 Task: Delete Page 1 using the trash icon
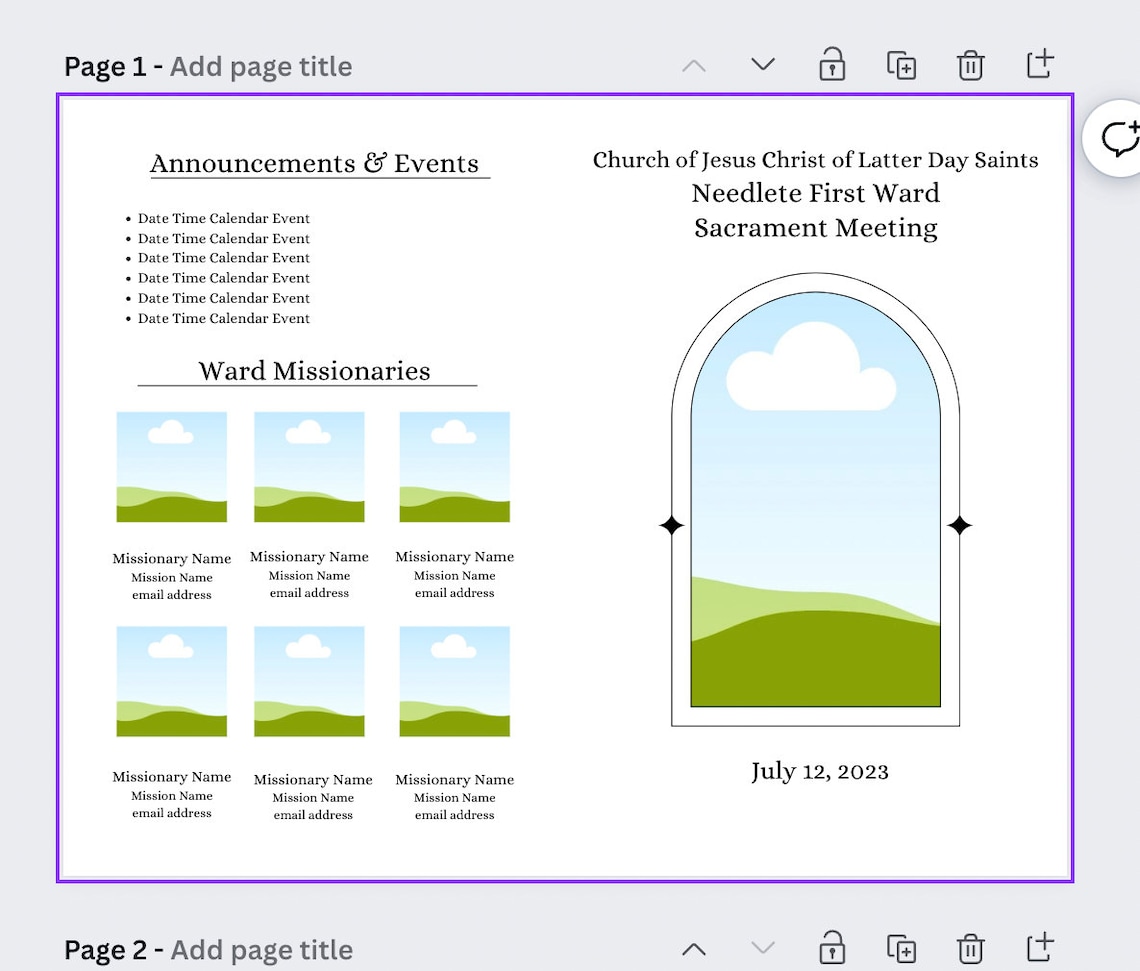[x=970, y=64]
